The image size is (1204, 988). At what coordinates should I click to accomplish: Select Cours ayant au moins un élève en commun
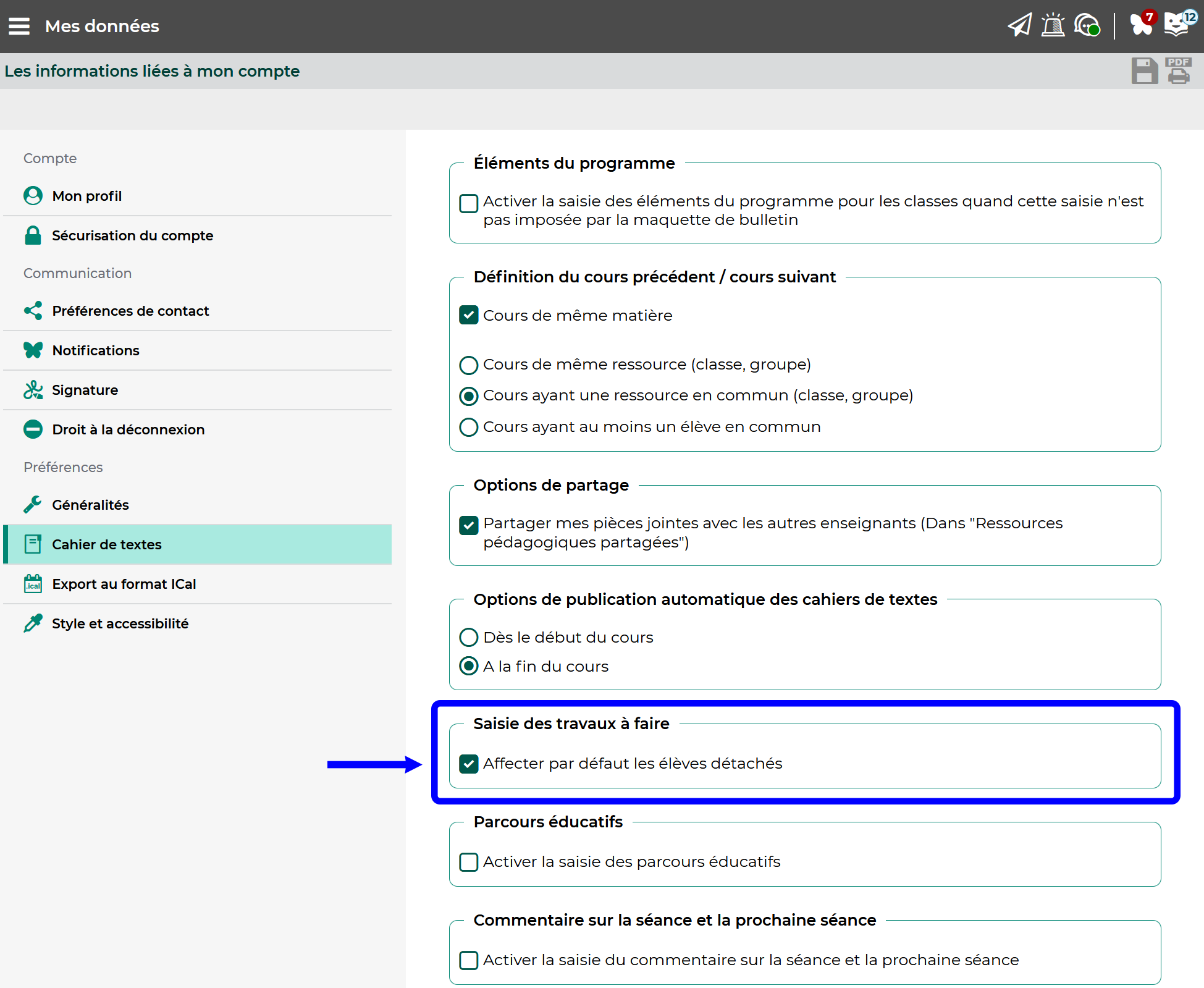click(x=469, y=427)
